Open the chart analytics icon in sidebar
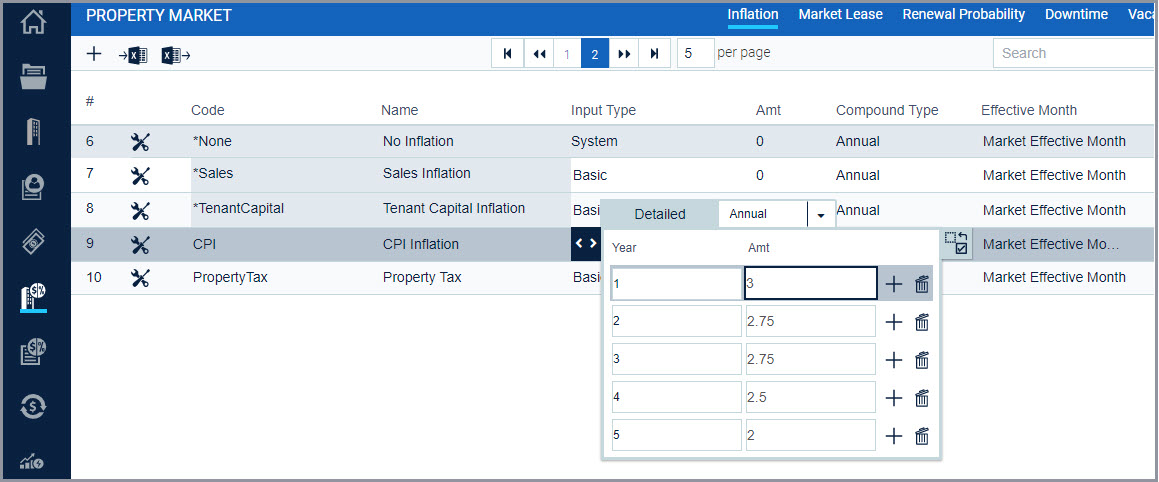 coord(33,461)
